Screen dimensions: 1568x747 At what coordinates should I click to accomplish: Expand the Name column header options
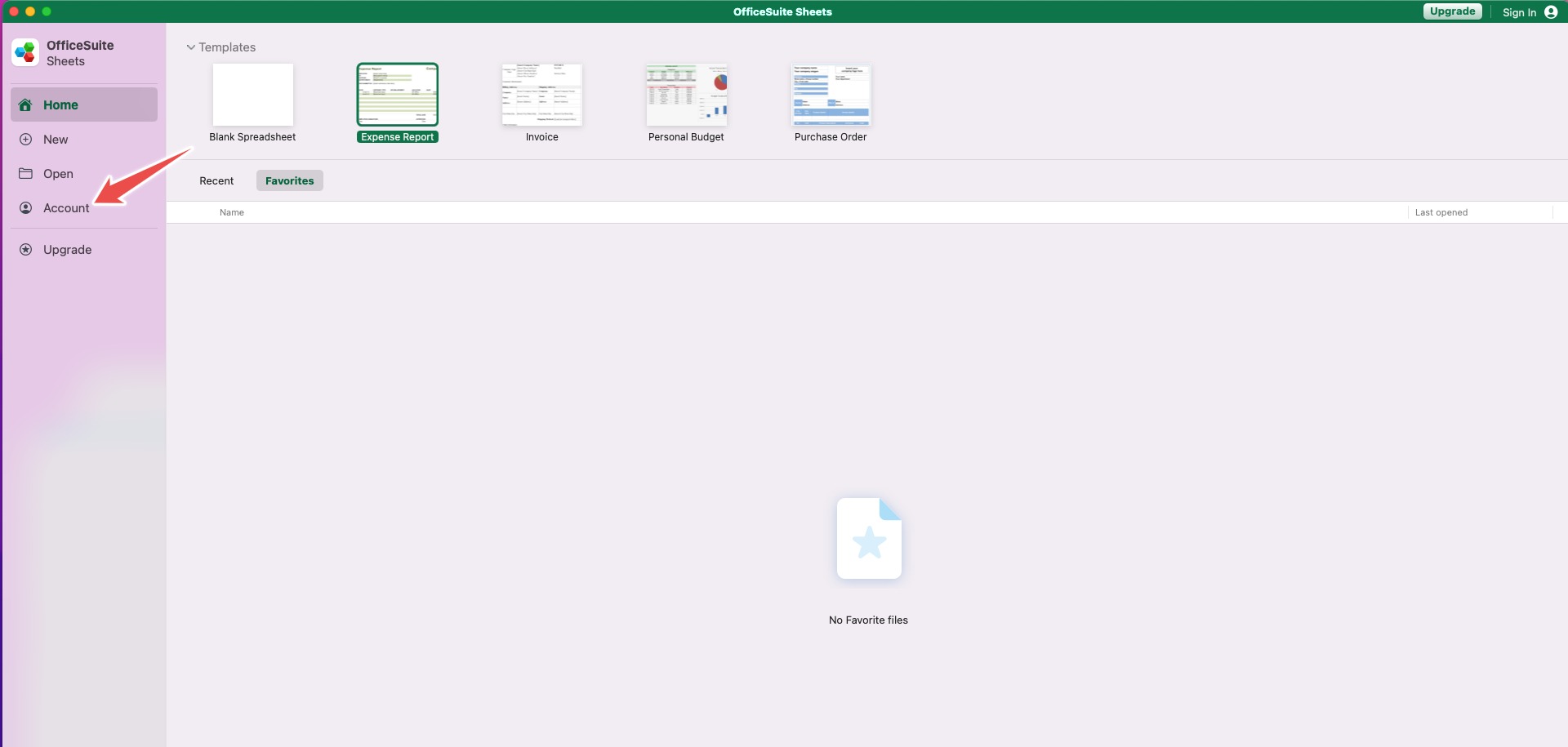point(232,212)
